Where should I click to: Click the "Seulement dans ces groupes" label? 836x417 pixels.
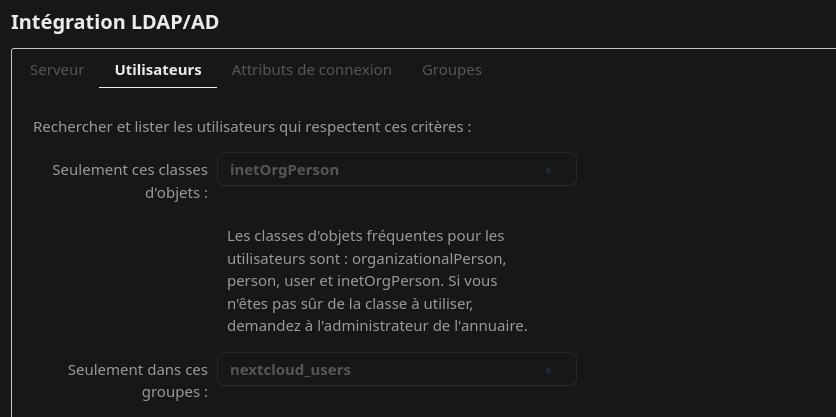point(138,370)
